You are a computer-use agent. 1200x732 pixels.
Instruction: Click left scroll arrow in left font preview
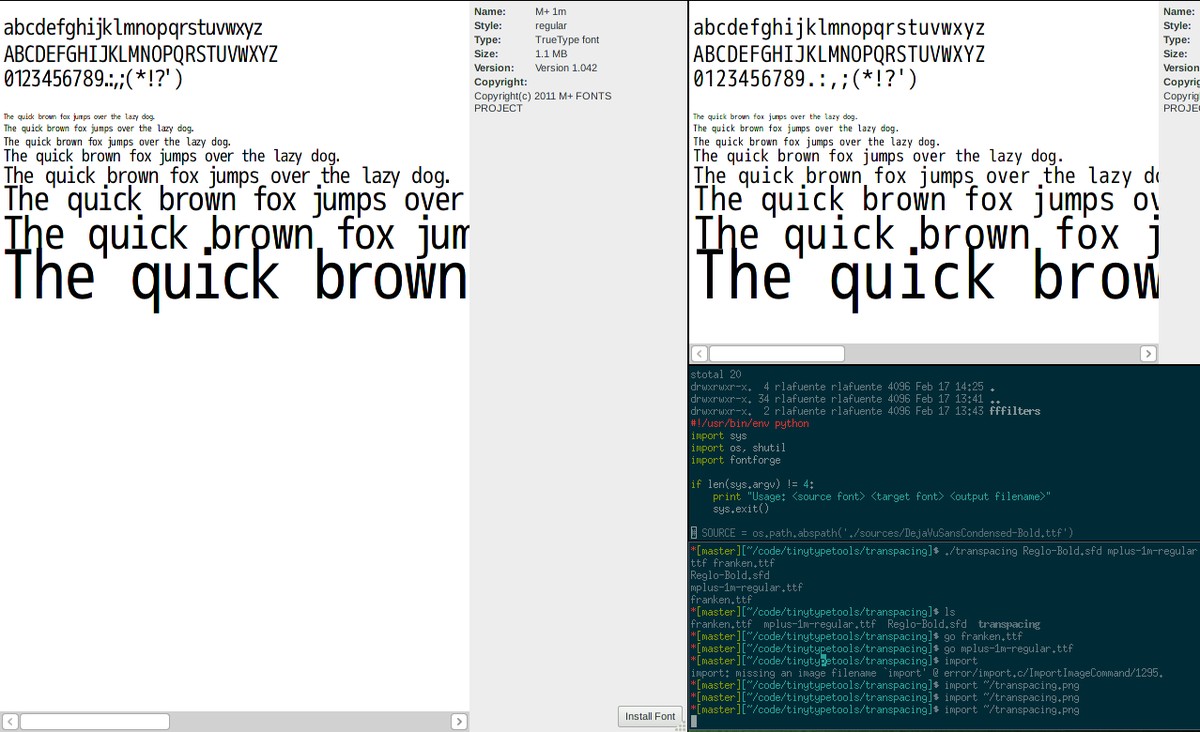(x=10, y=721)
